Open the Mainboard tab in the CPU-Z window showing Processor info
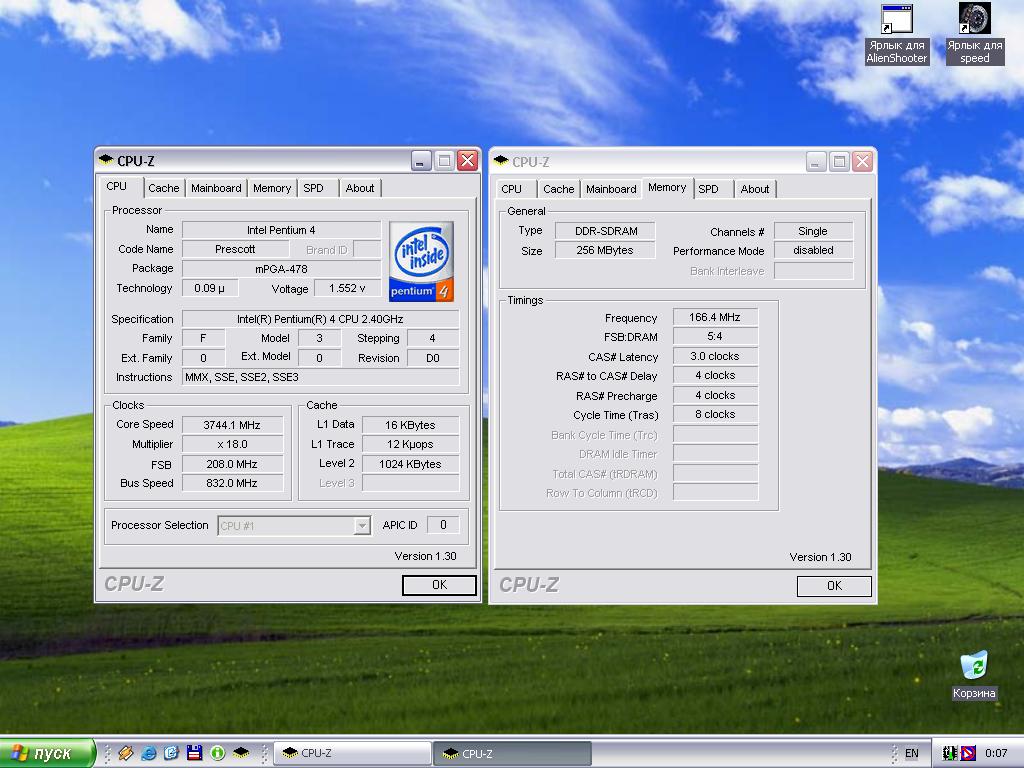Viewport: 1024px width, 768px height. coord(216,188)
